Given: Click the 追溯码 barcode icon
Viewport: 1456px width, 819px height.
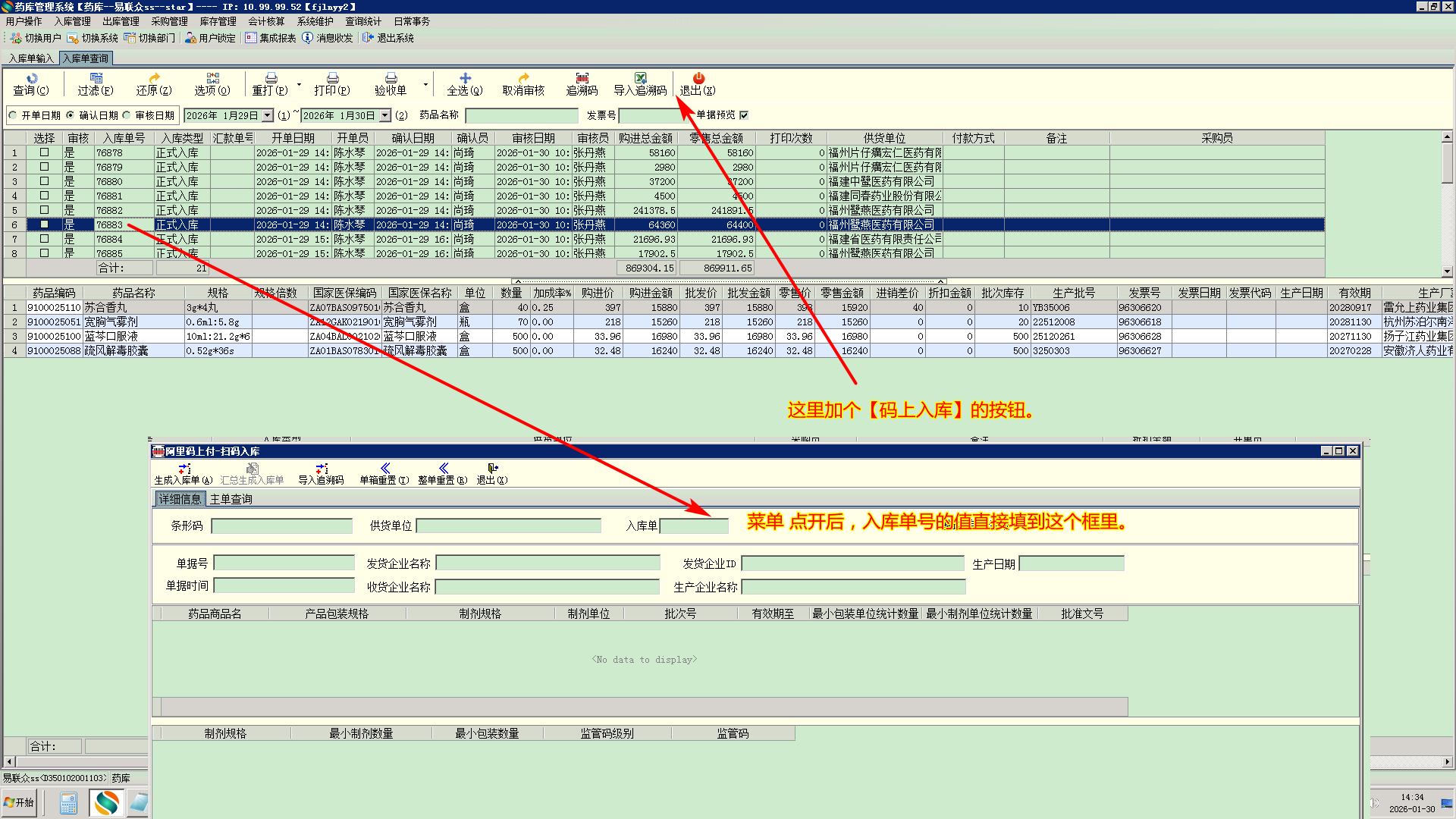Looking at the screenshot, I should [582, 78].
